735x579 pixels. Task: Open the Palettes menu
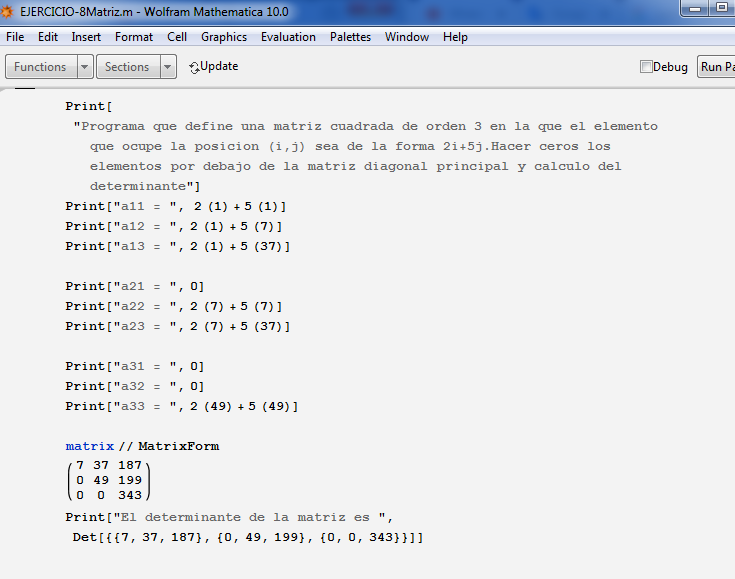tap(350, 37)
